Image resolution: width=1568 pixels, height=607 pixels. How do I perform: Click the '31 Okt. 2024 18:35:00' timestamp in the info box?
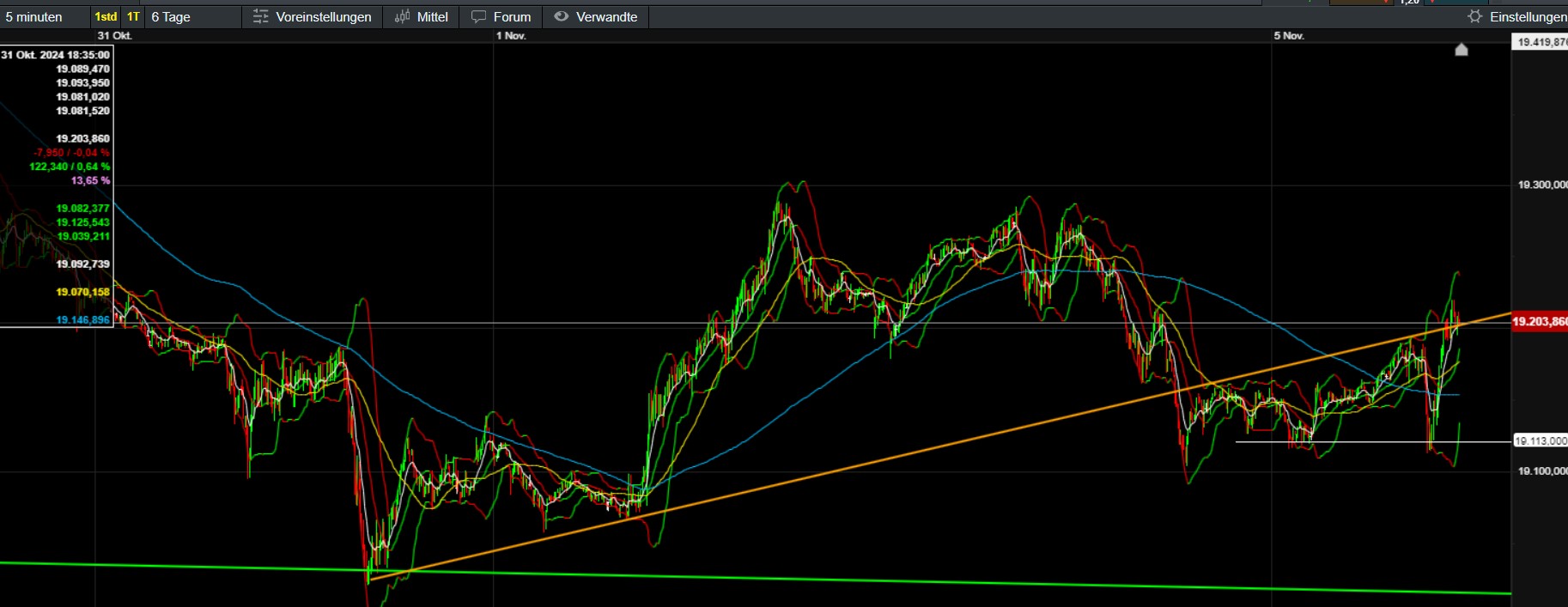tap(56, 55)
